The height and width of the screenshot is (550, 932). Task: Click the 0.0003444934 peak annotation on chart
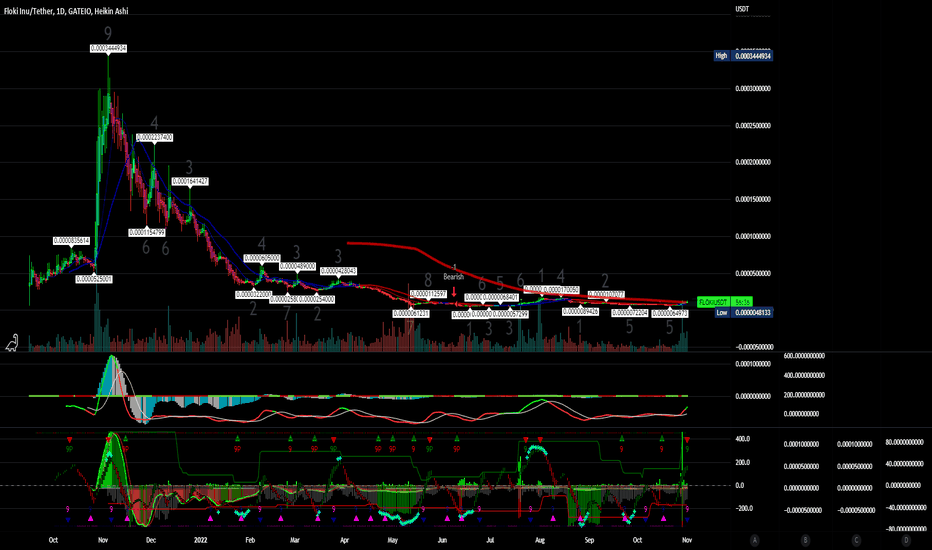tap(108, 48)
